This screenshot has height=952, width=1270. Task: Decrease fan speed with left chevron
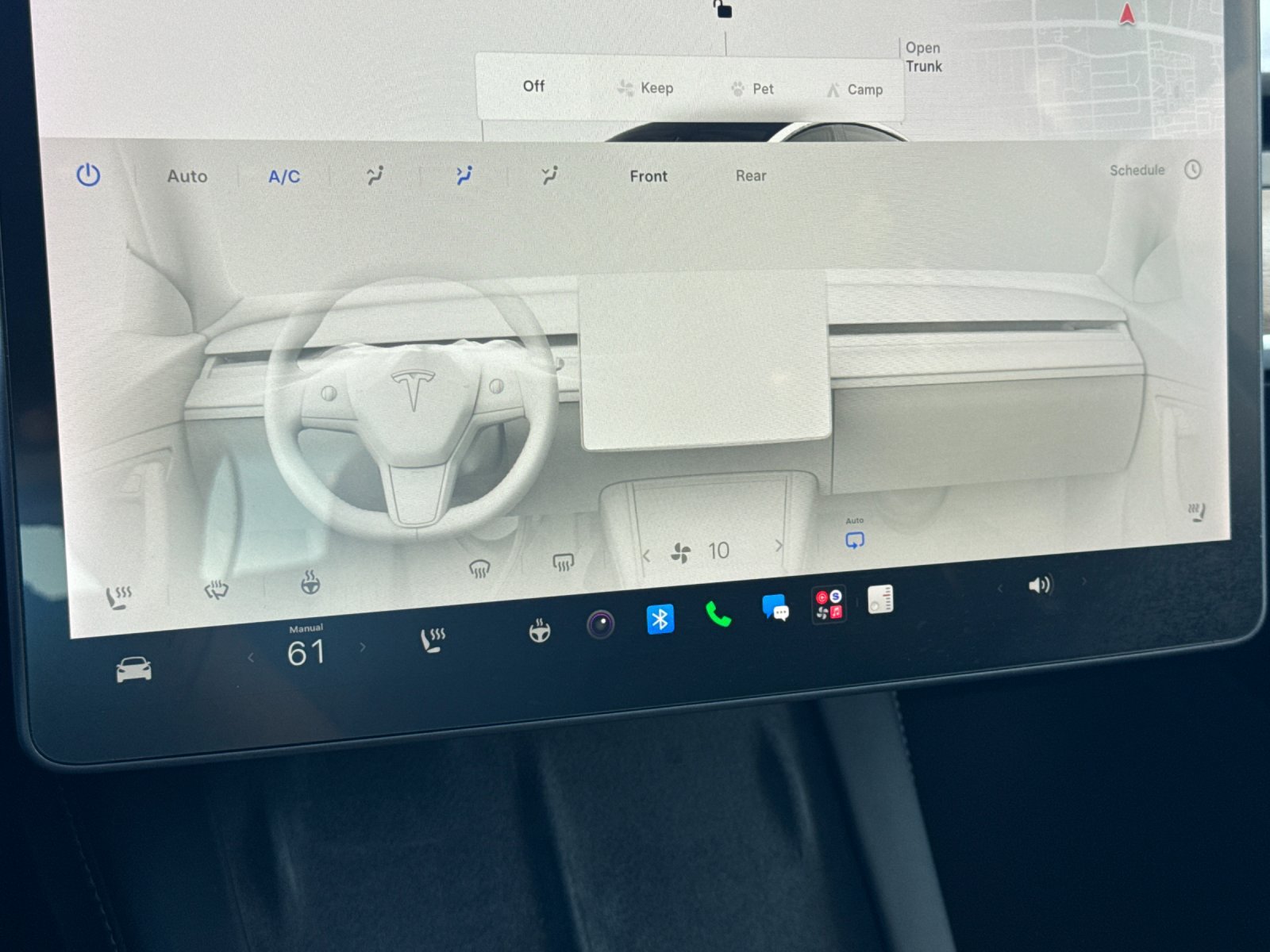(646, 556)
